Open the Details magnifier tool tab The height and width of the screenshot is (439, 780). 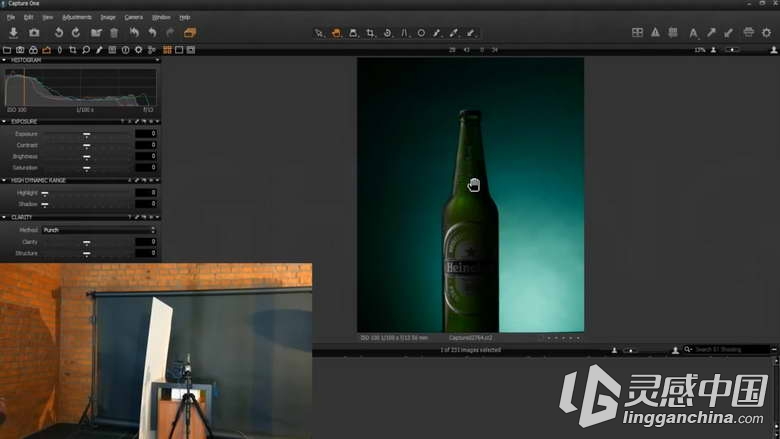point(86,50)
